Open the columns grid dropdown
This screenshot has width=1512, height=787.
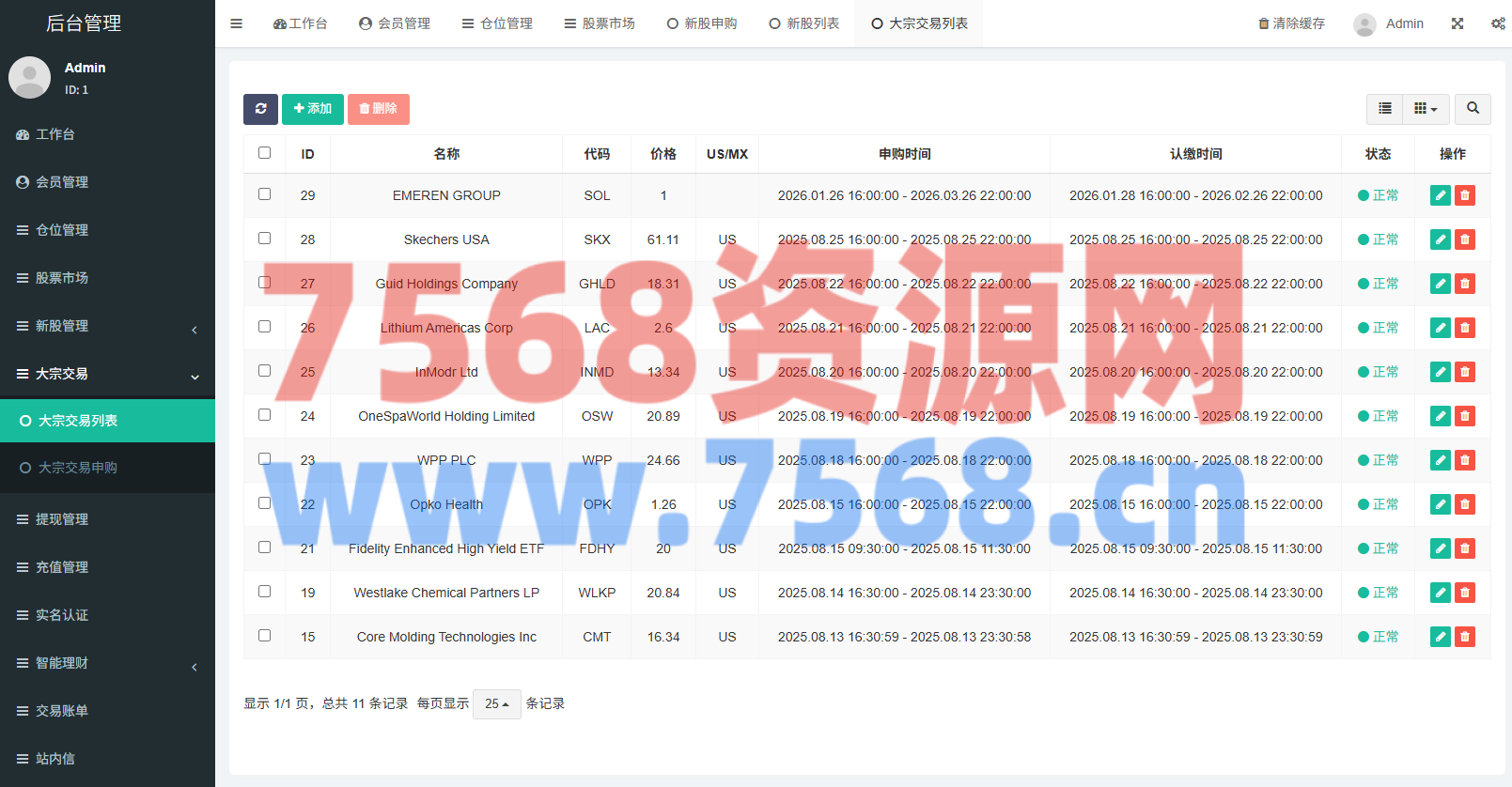point(1426,109)
